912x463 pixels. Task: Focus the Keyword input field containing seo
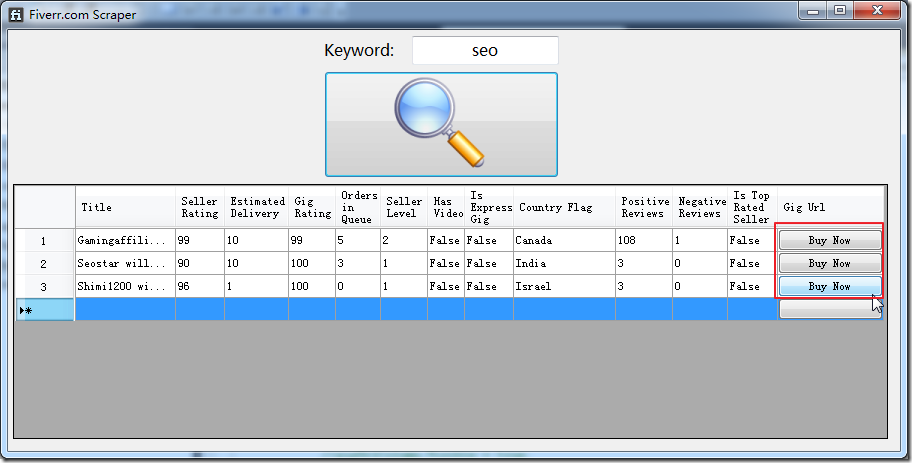coord(485,51)
